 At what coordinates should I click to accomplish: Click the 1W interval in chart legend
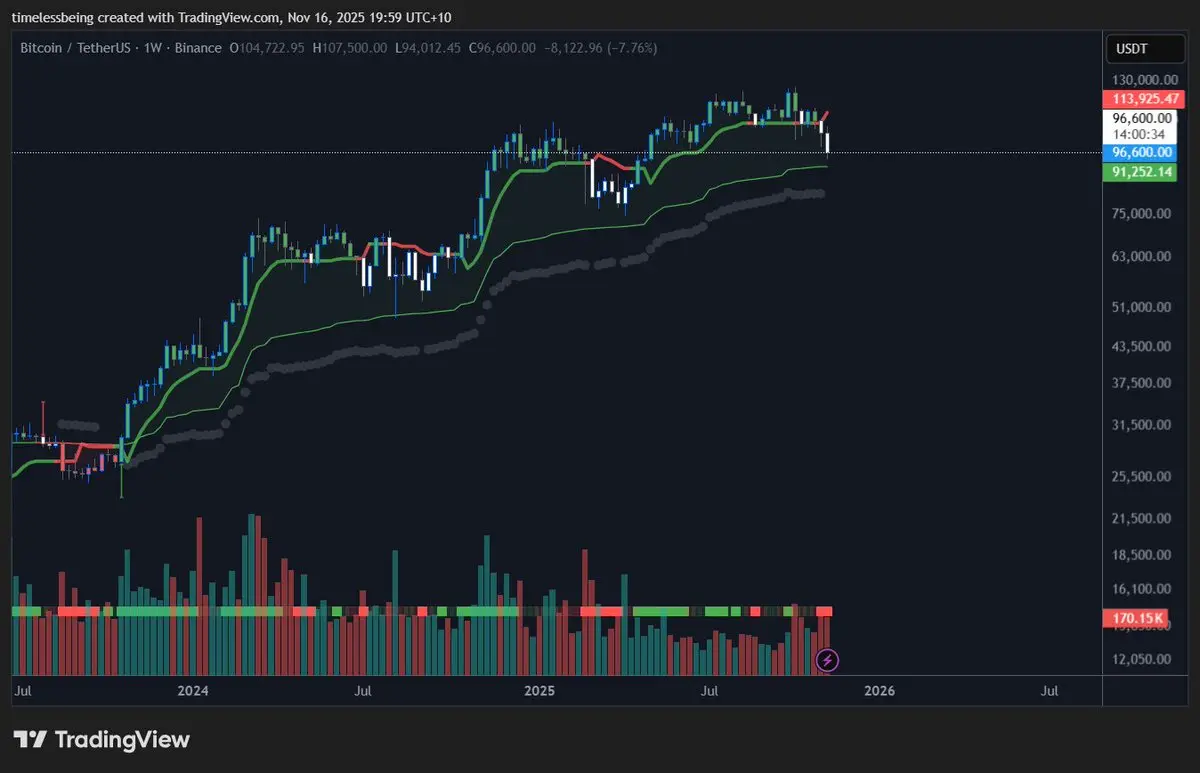pyautogui.click(x=155, y=48)
